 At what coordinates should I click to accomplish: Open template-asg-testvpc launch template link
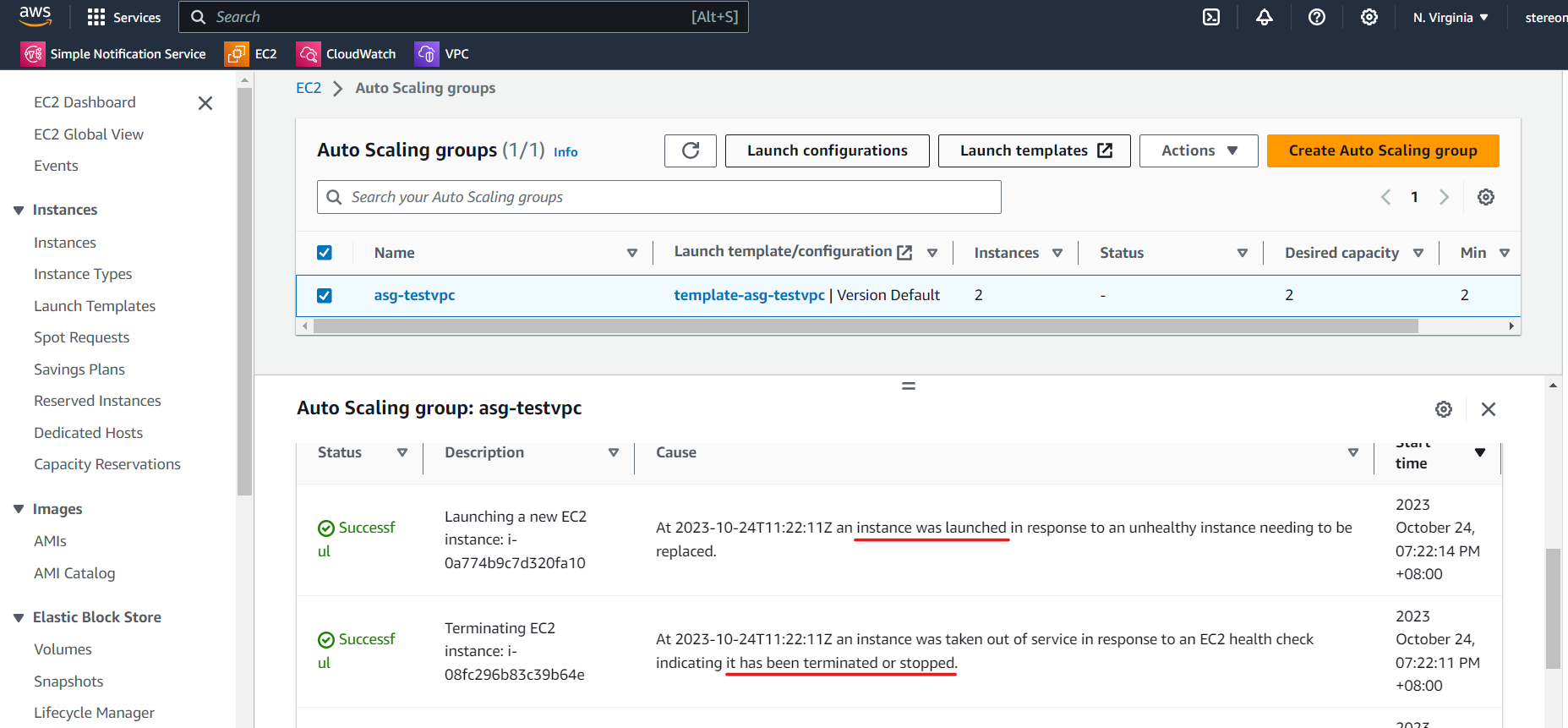pos(749,295)
